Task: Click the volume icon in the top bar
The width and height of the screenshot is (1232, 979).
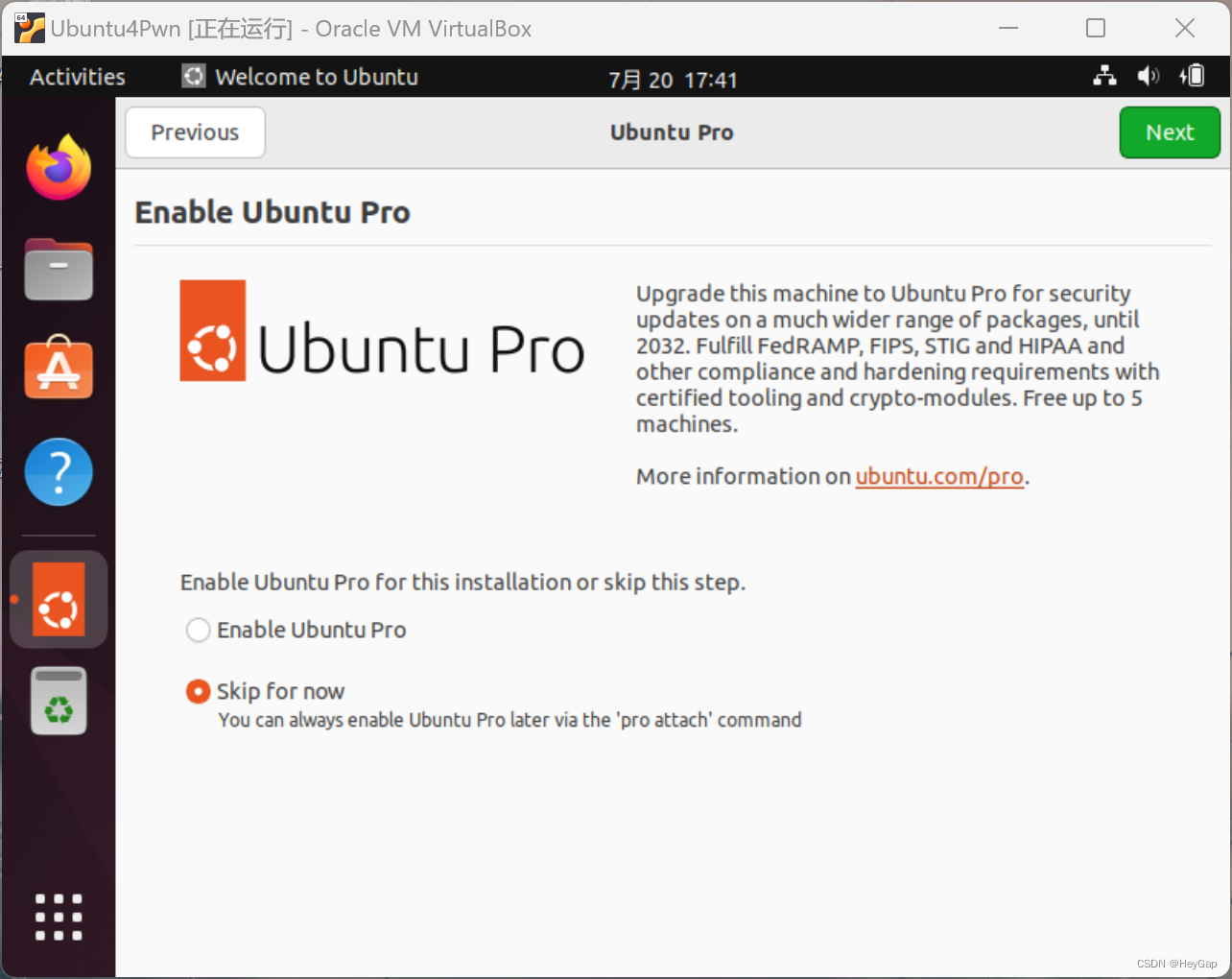Action: [1148, 76]
